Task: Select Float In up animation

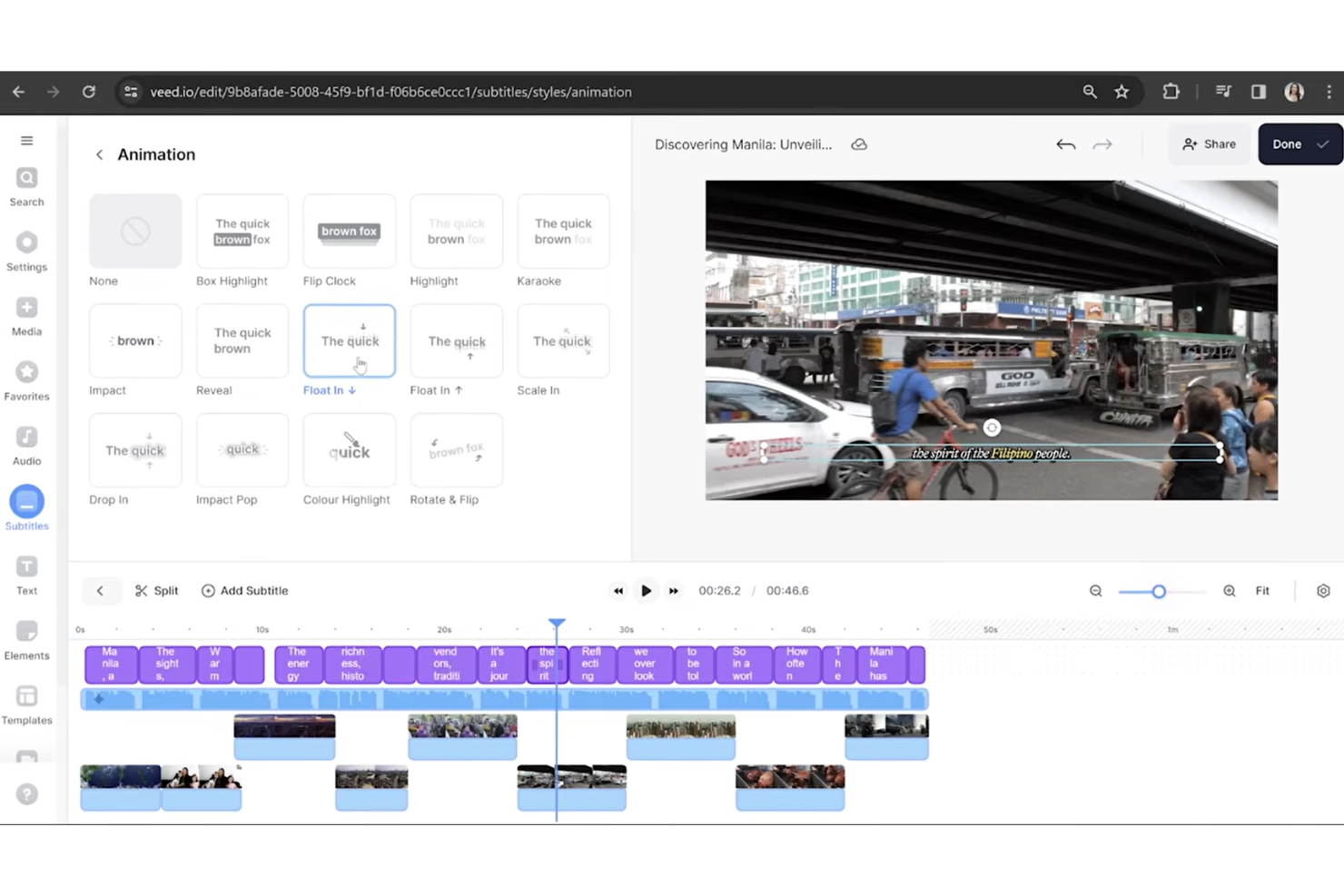Action: pyautogui.click(x=456, y=340)
